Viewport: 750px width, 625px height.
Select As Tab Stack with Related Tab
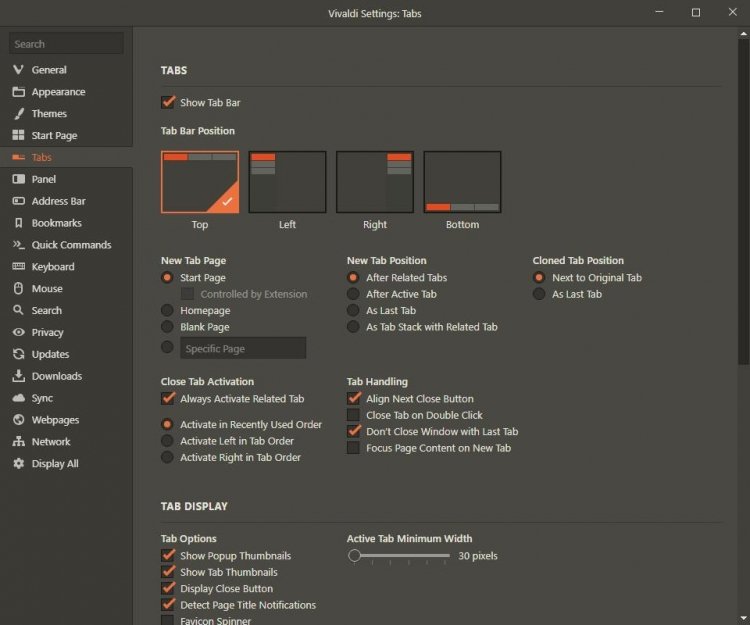pyautogui.click(x=353, y=327)
